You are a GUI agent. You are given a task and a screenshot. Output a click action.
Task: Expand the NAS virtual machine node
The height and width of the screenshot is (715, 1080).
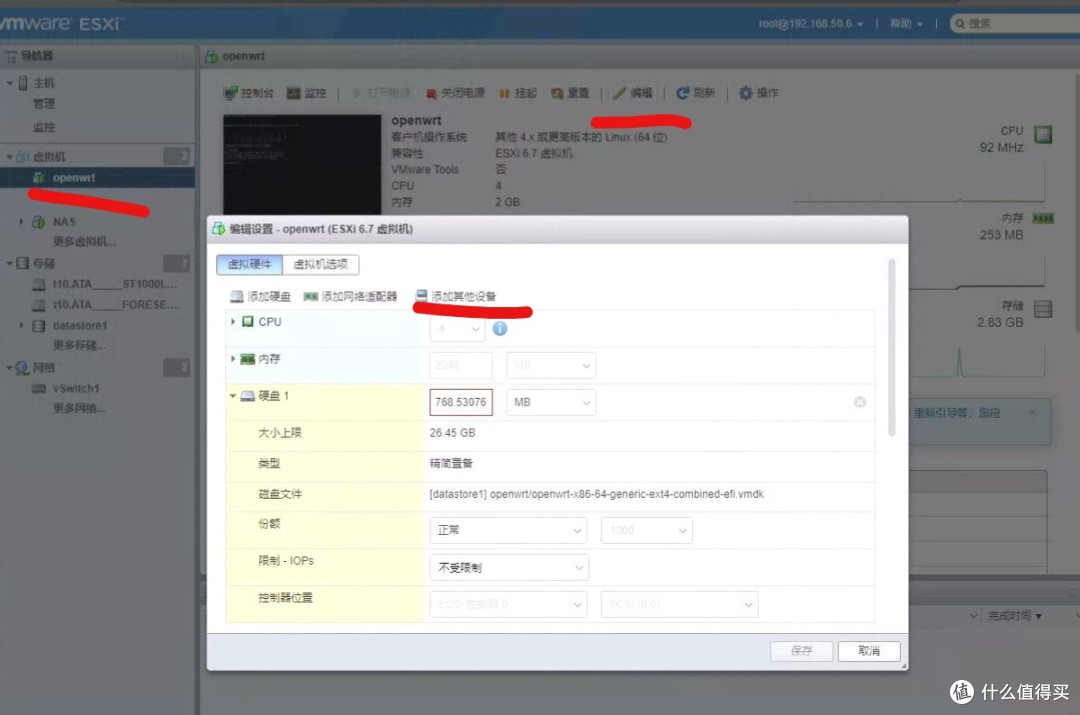tap(21, 222)
